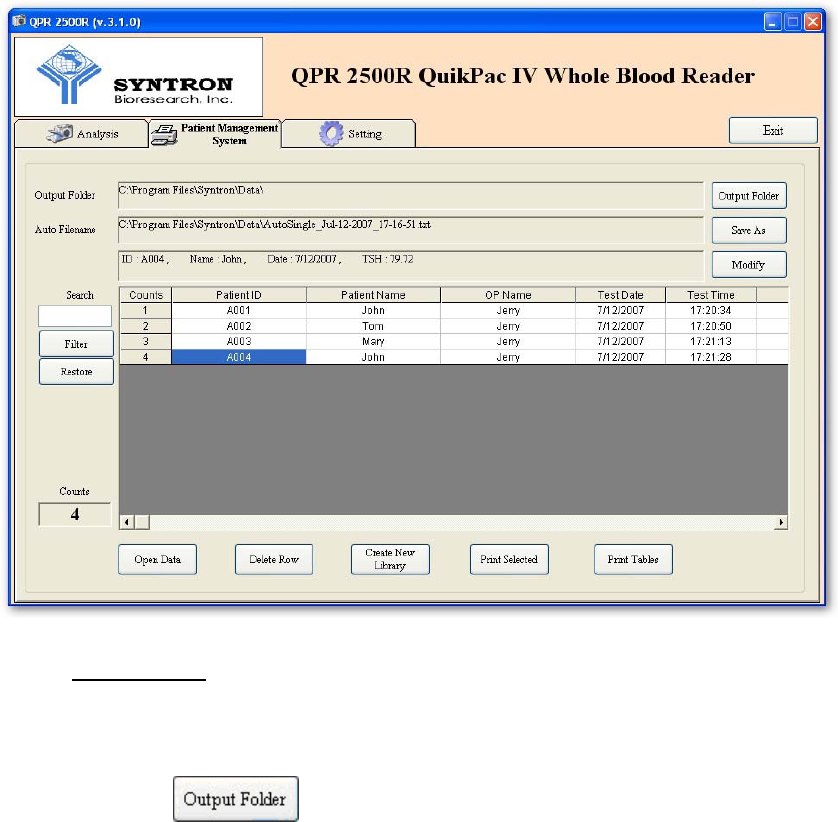Click the patient summary field showing ID A004
This screenshot has height=822, width=838.
tap(411, 265)
